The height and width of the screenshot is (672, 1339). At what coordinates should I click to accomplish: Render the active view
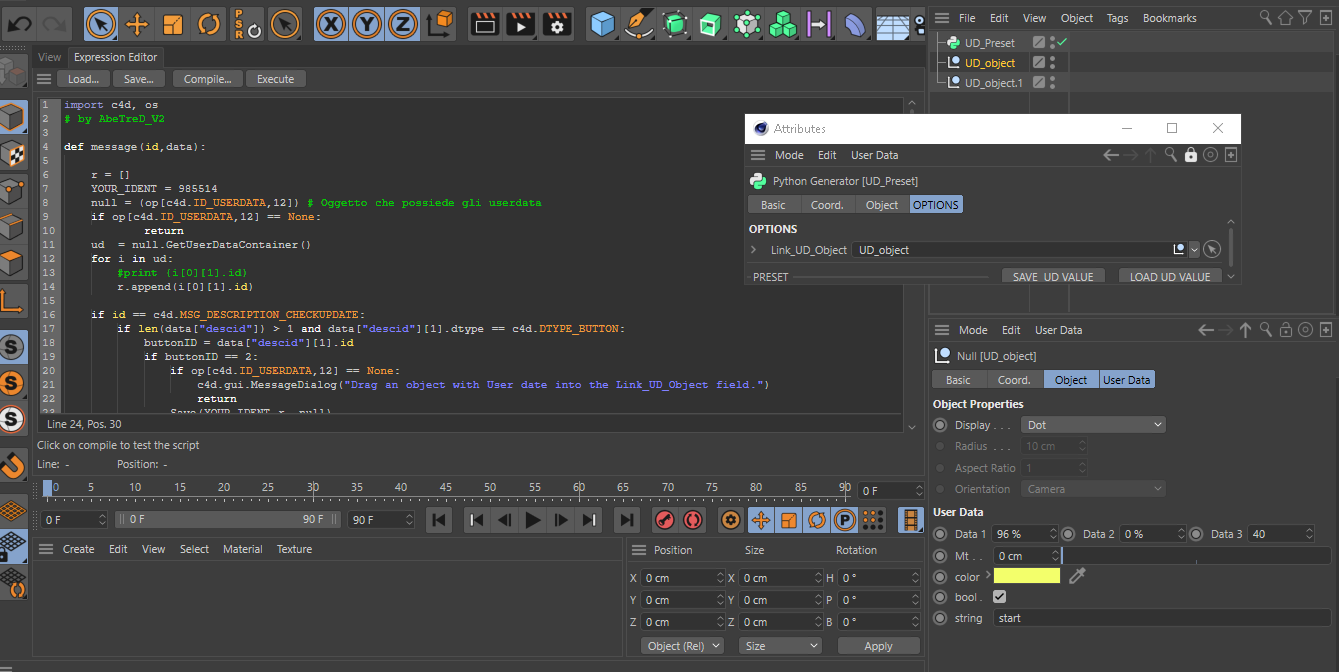point(484,23)
